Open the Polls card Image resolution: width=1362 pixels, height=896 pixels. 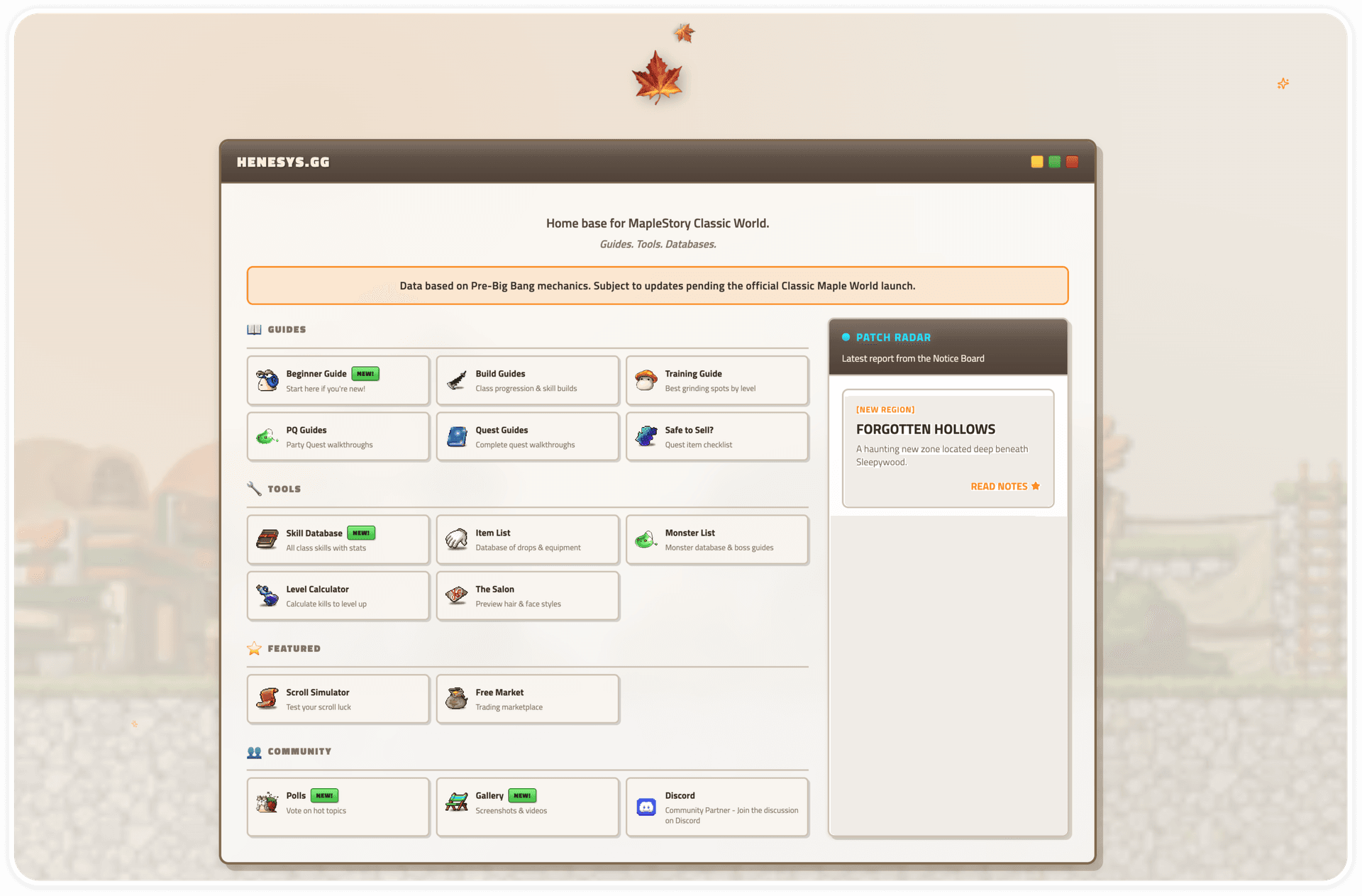pos(338,807)
